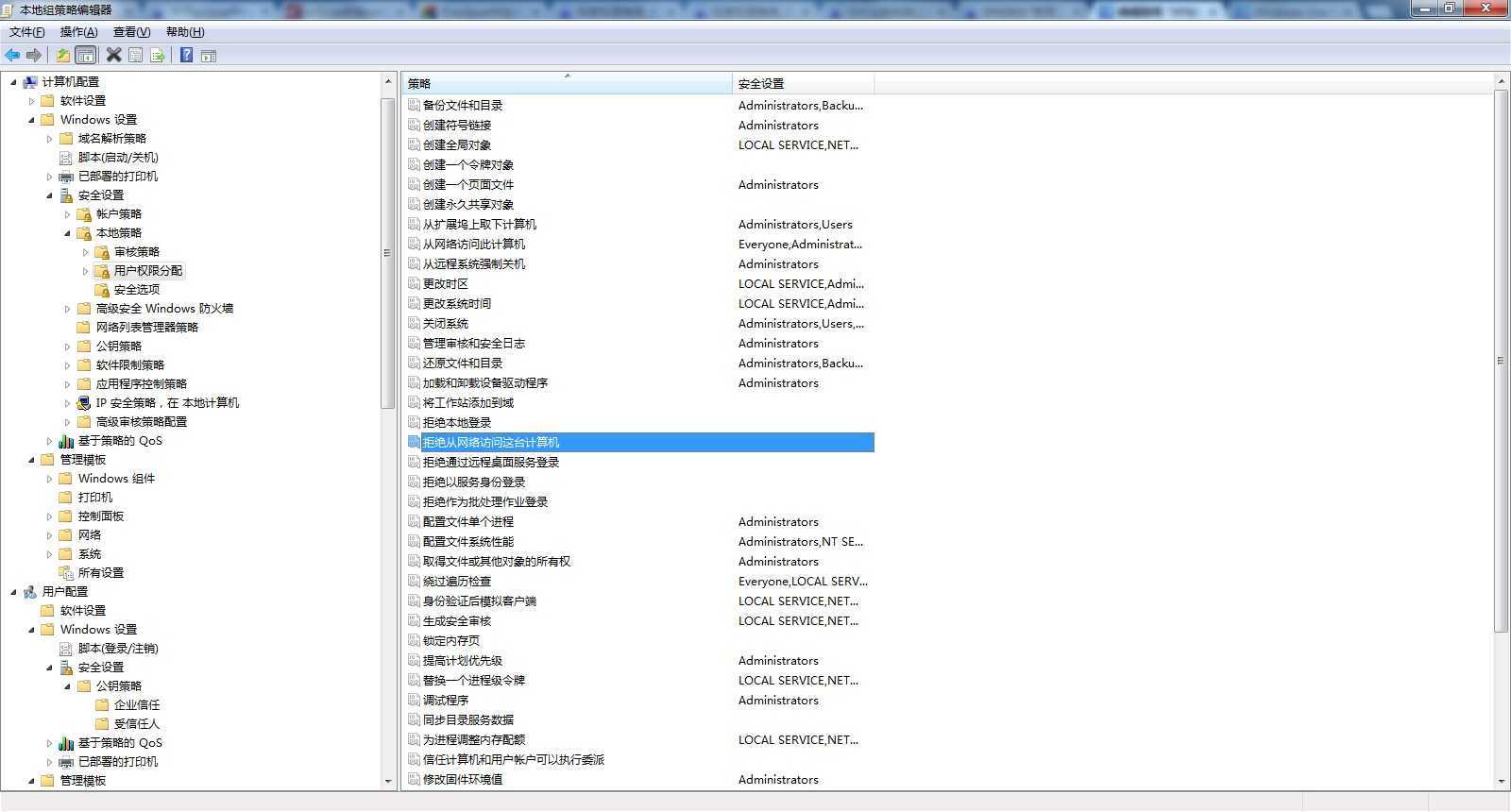
Task: Collapse the 本地策略 node arrow
Action: (67, 233)
